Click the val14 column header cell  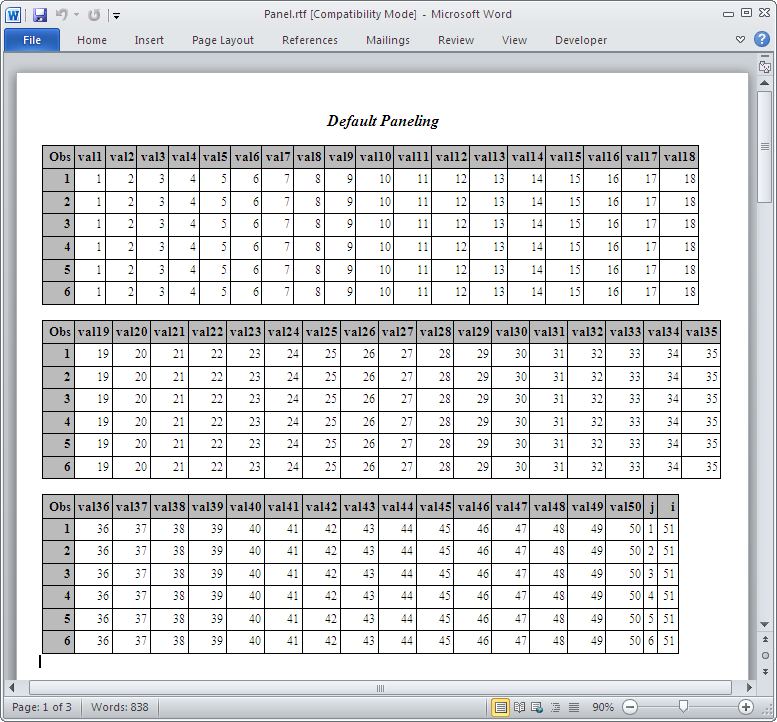click(x=527, y=157)
